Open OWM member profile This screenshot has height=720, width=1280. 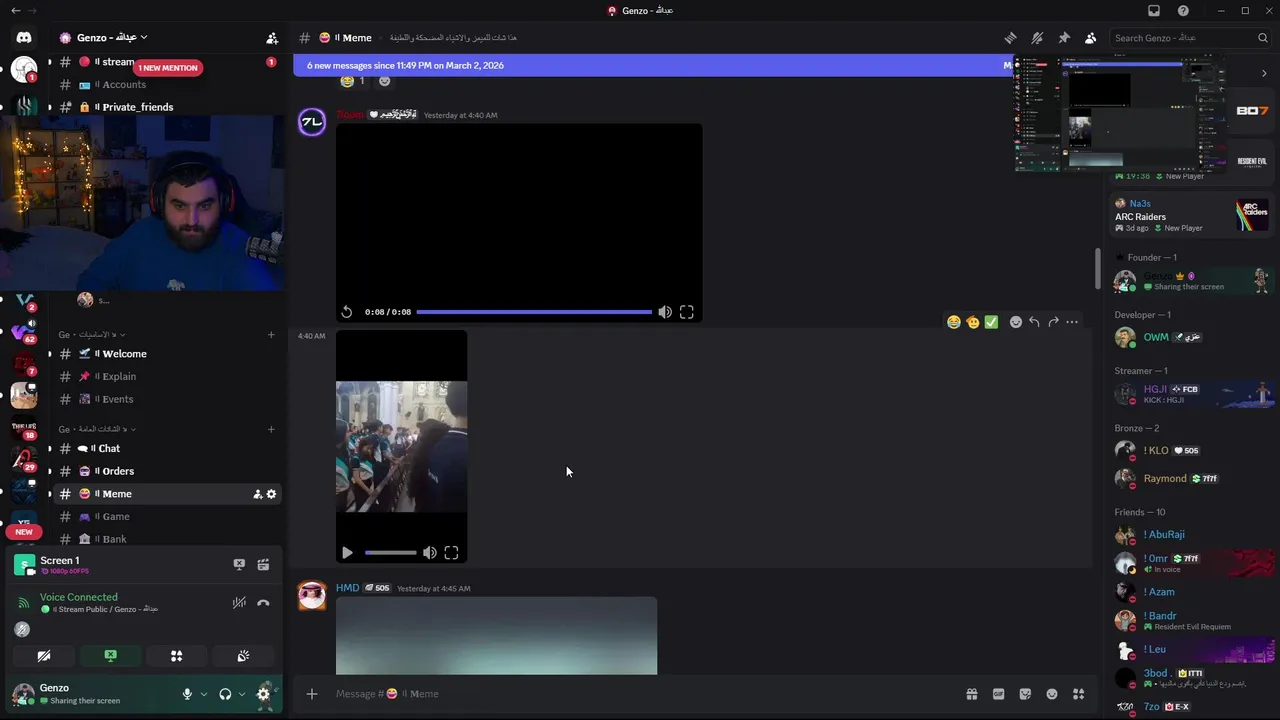point(1193,338)
